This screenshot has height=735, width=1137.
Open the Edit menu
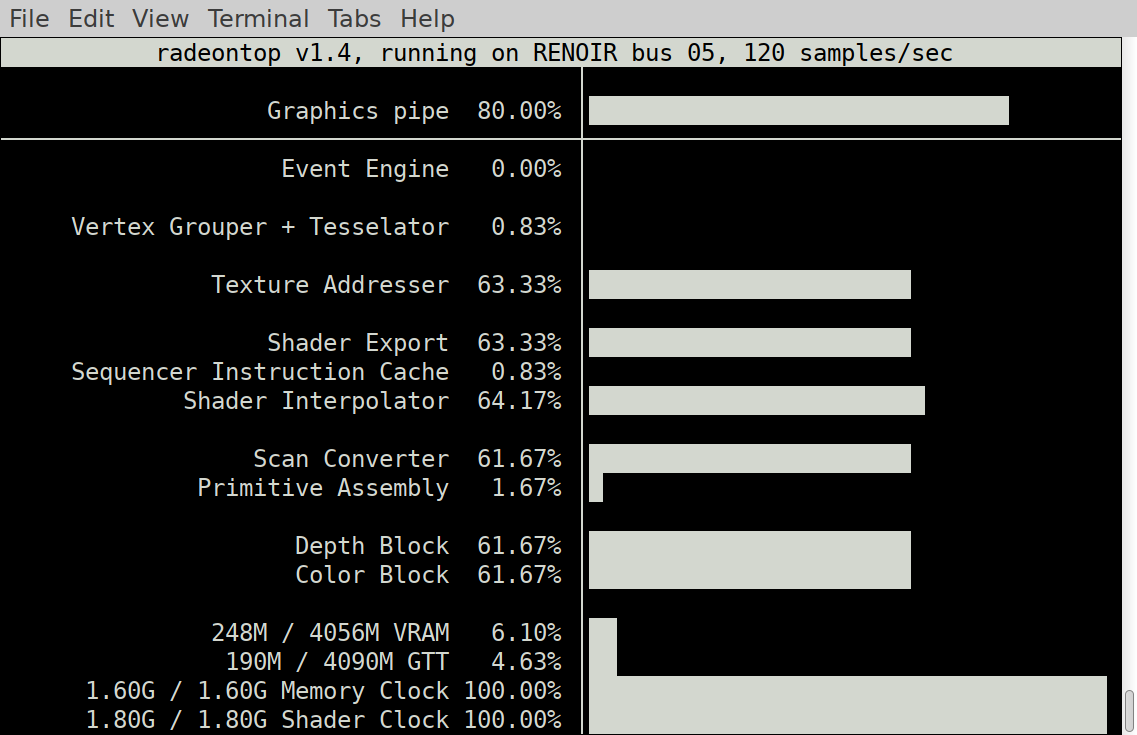(x=91, y=18)
